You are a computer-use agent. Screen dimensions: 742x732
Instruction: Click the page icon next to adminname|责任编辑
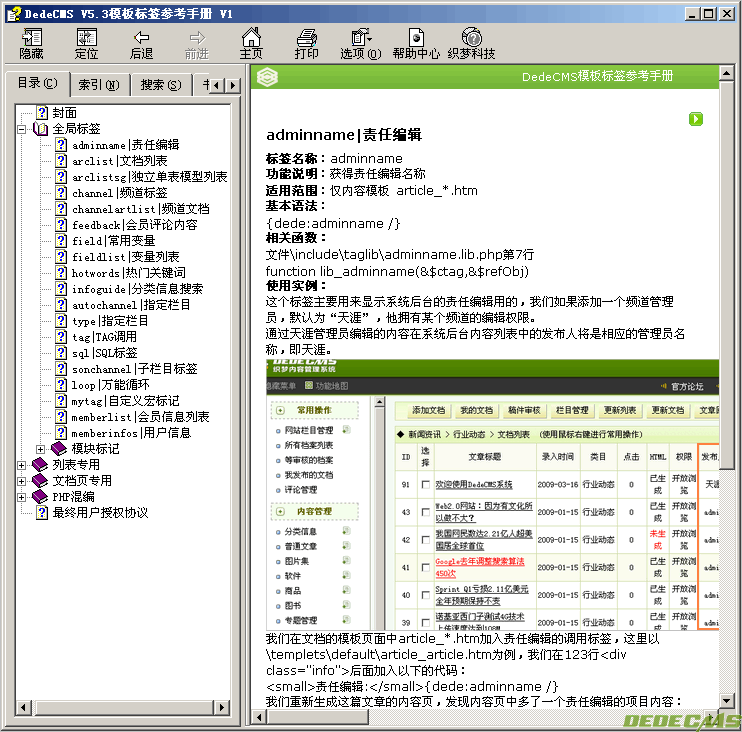click(61, 145)
